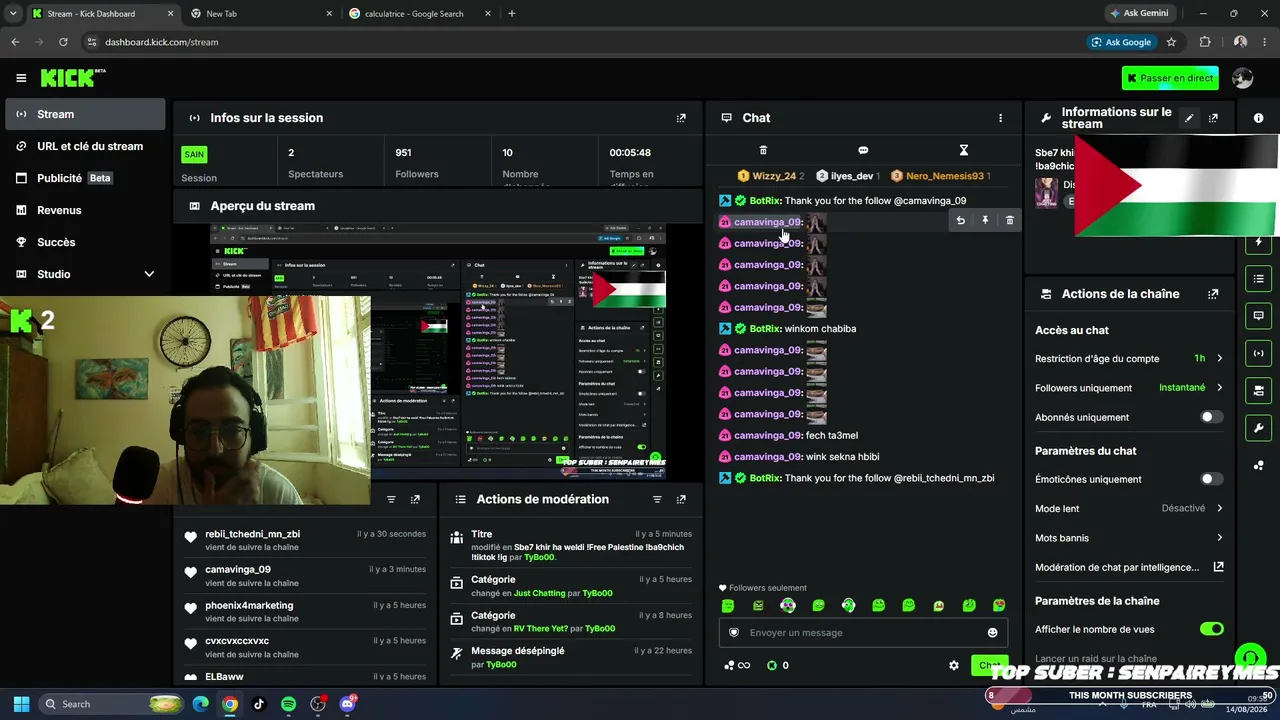The image size is (1280, 720).
Task: Reply to the highlighted camavinga_09 message
Action: [960, 220]
